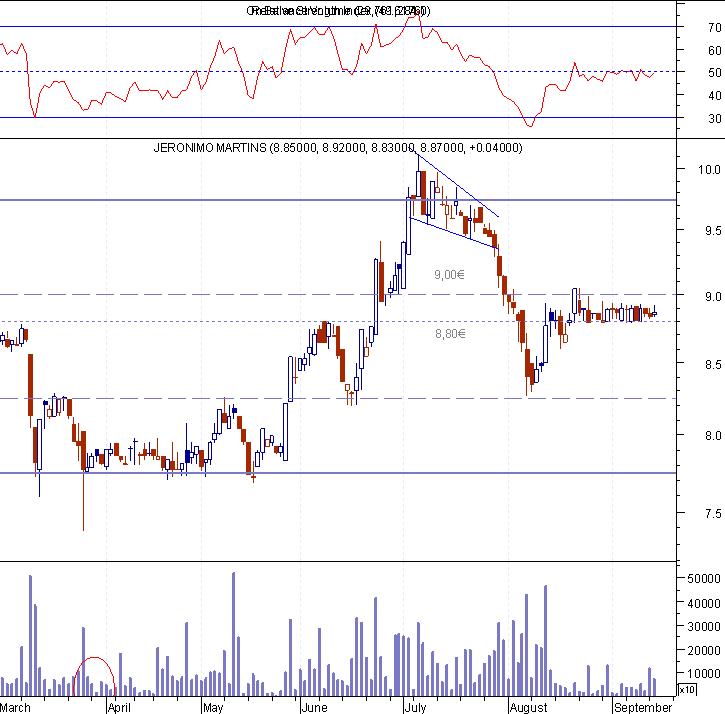This screenshot has width=725, height=714.
Task: Click the 8.0 price axis label
Action: tap(713, 435)
